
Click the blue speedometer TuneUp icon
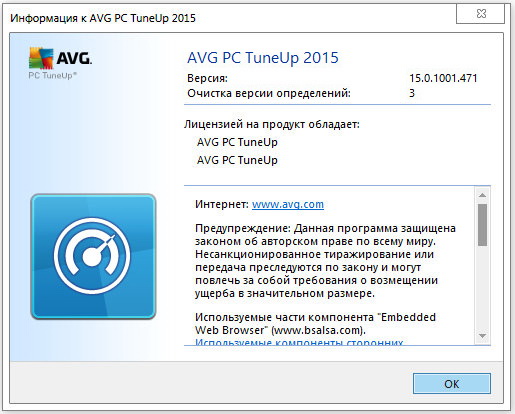[93, 256]
